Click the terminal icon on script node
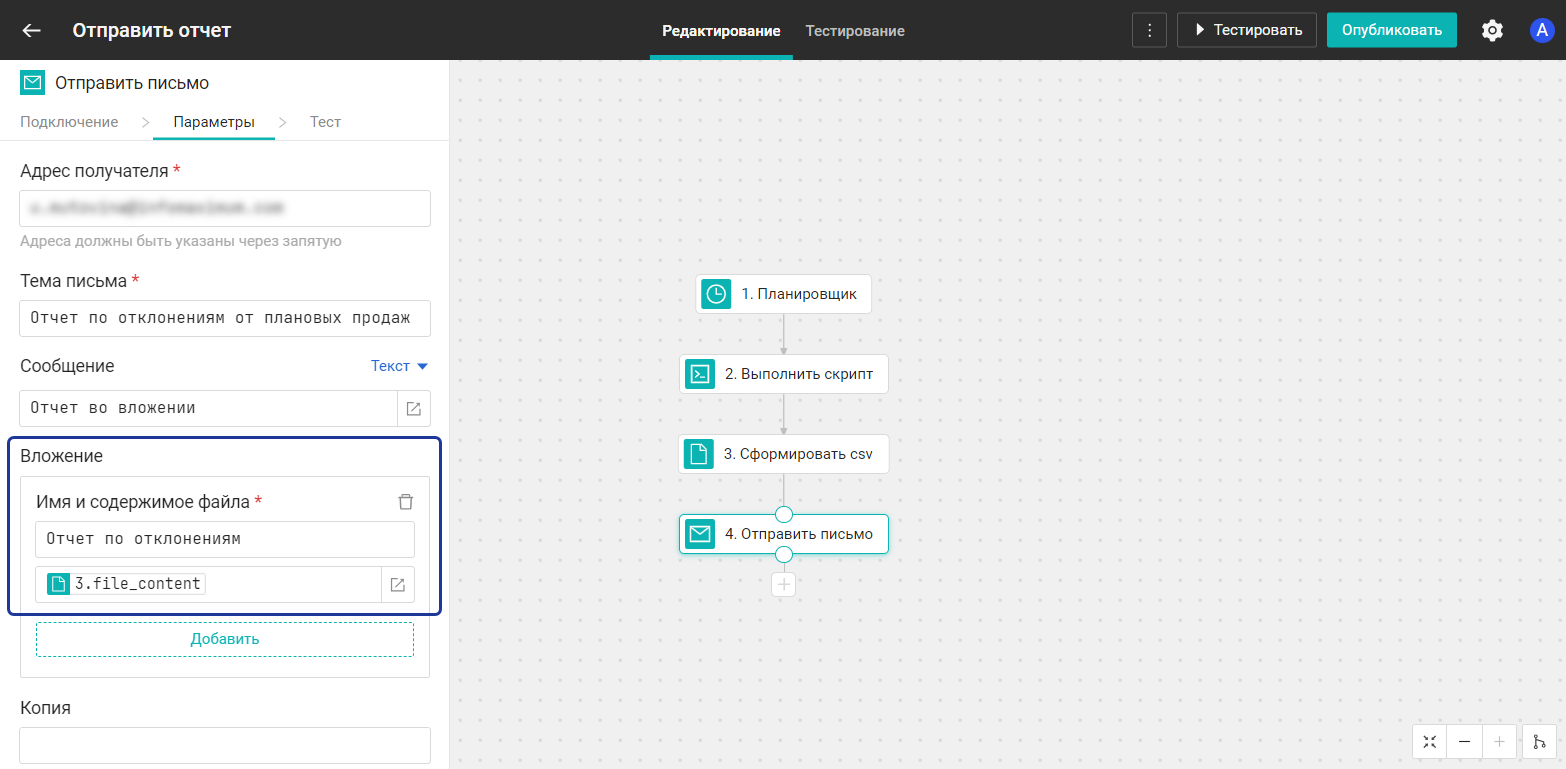 point(700,374)
